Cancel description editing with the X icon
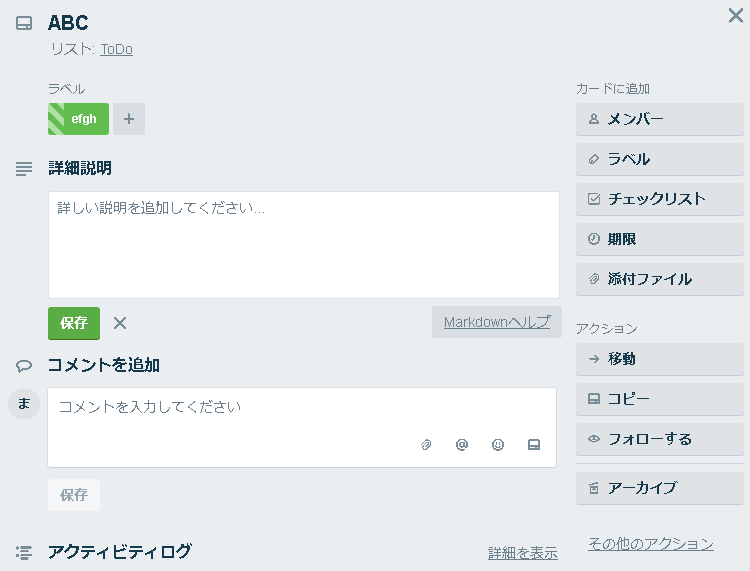 120,323
